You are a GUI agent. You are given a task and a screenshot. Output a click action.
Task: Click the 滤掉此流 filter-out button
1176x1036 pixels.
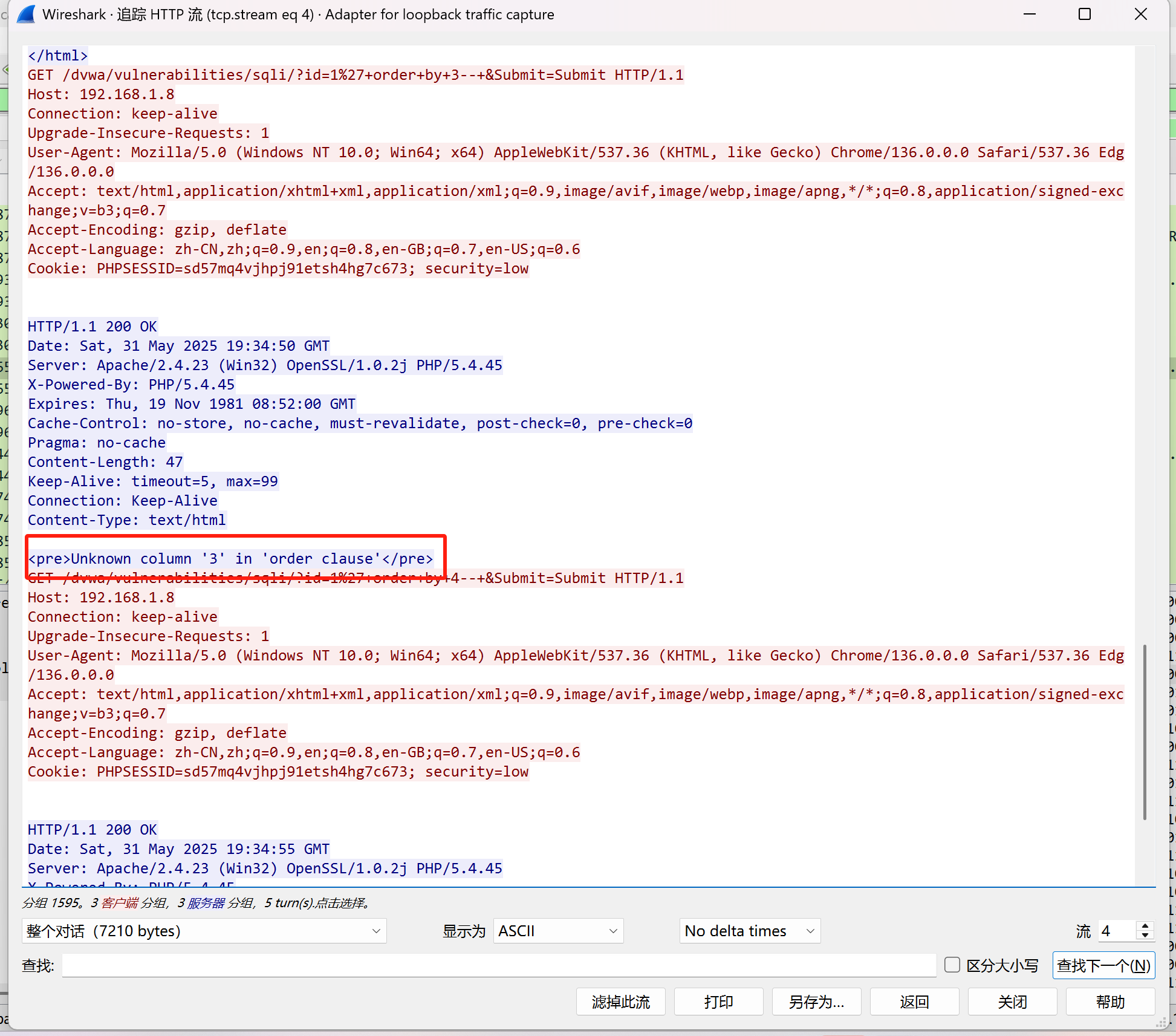pos(620,1002)
